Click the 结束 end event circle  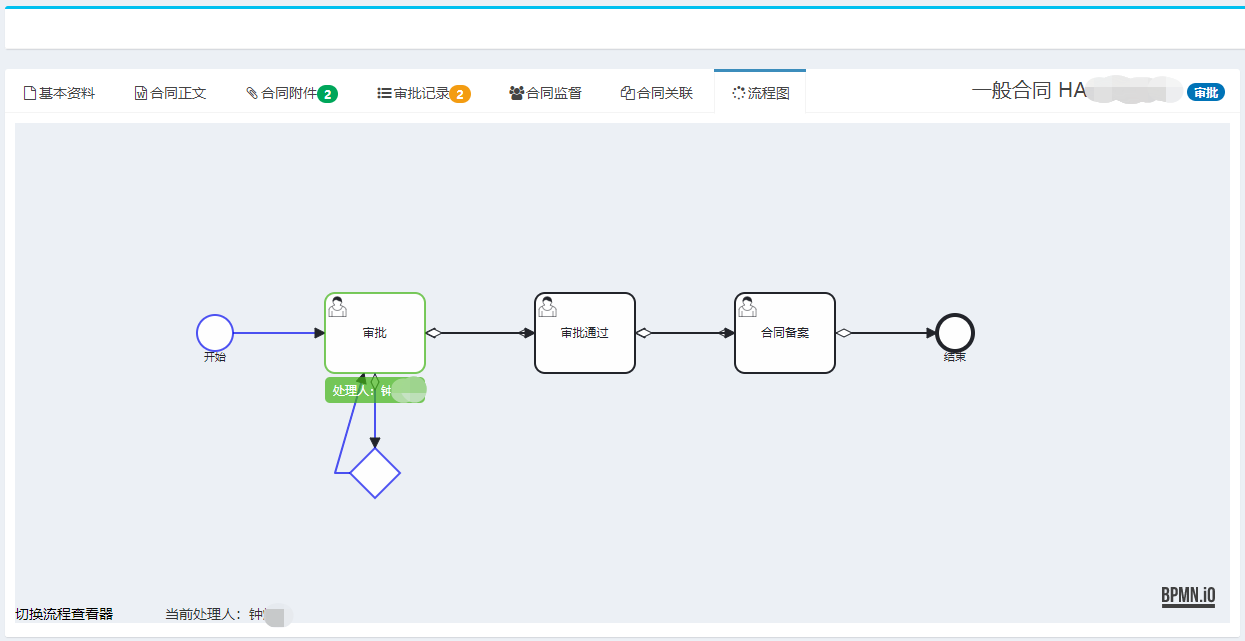pyautogui.click(x=955, y=333)
